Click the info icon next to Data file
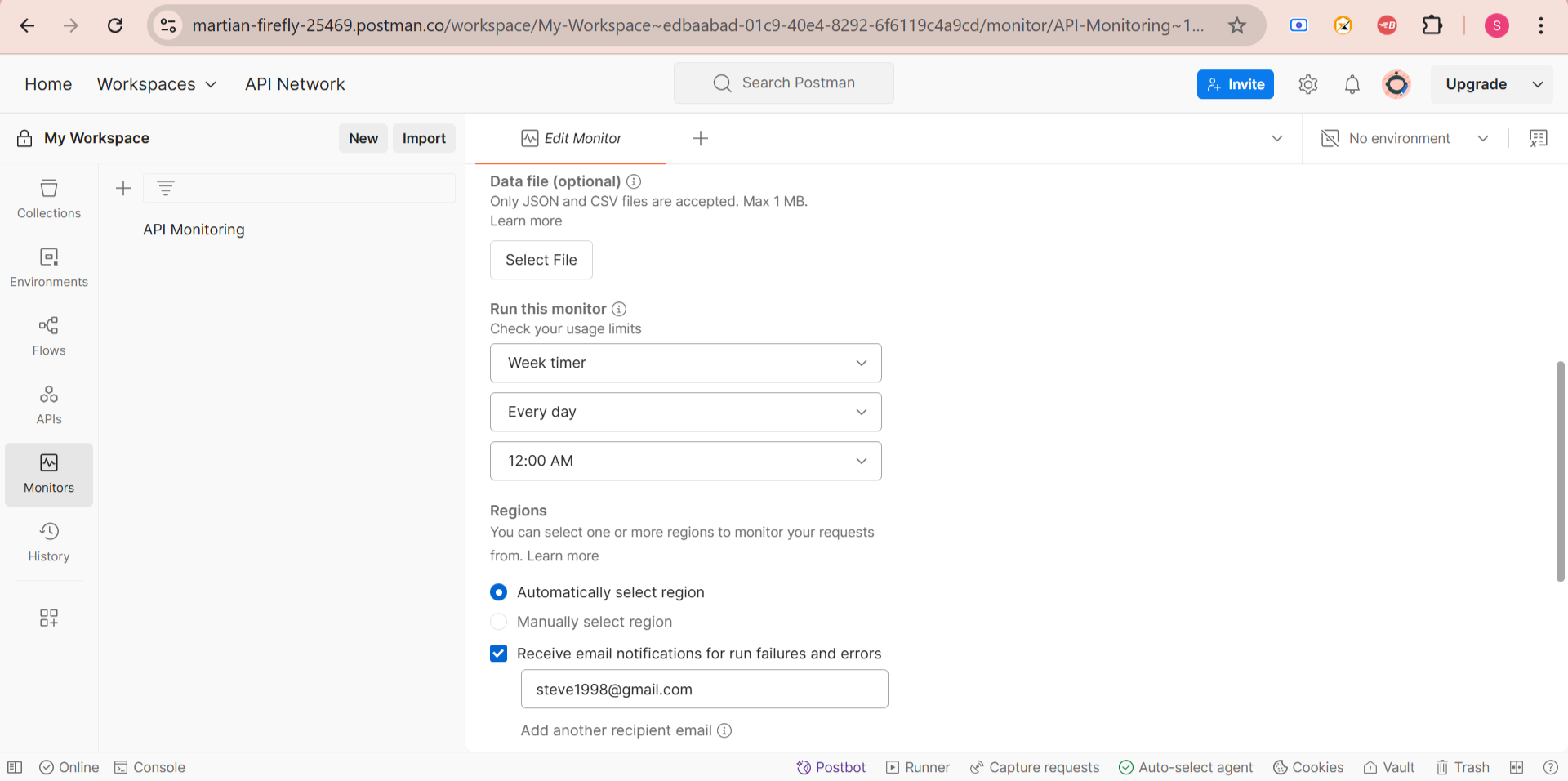 (634, 181)
